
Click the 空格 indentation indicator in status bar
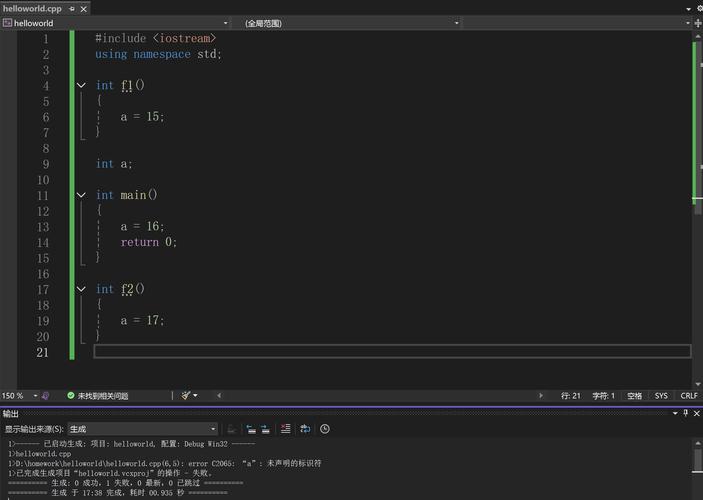pyautogui.click(x=635, y=396)
